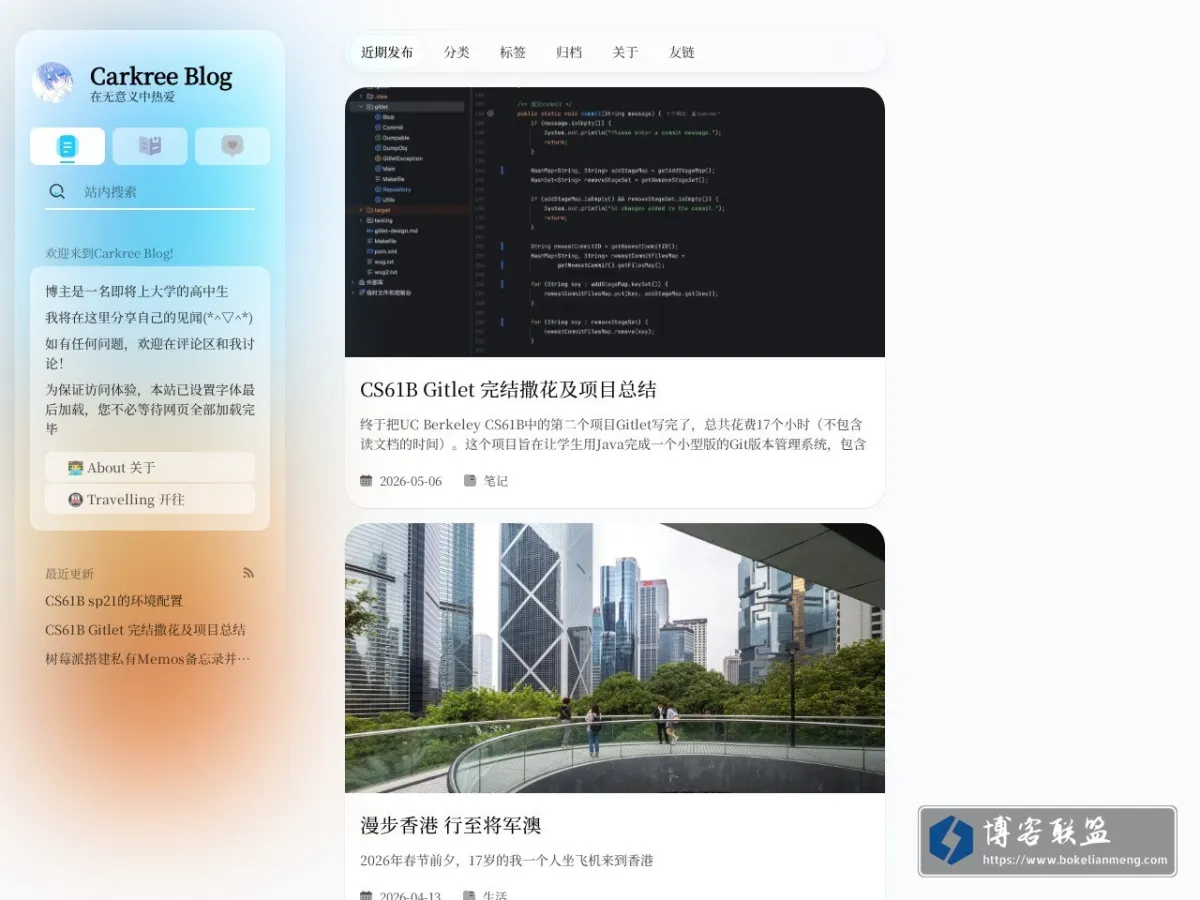Click category icon next to 笔记
This screenshot has height=900, width=1200.
point(470,481)
